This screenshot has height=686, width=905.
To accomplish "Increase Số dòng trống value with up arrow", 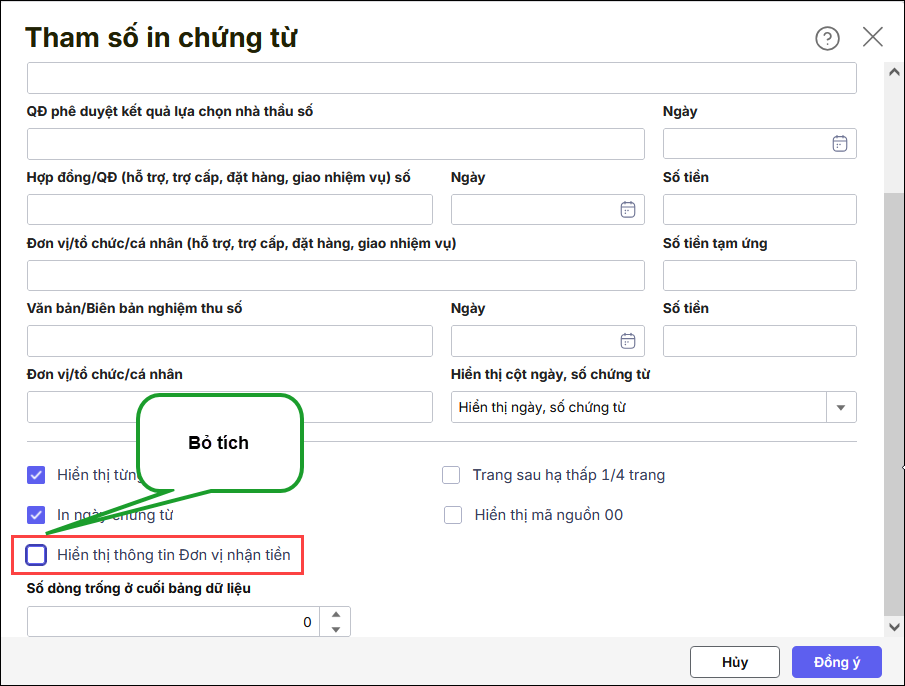I will (x=335, y=614).
